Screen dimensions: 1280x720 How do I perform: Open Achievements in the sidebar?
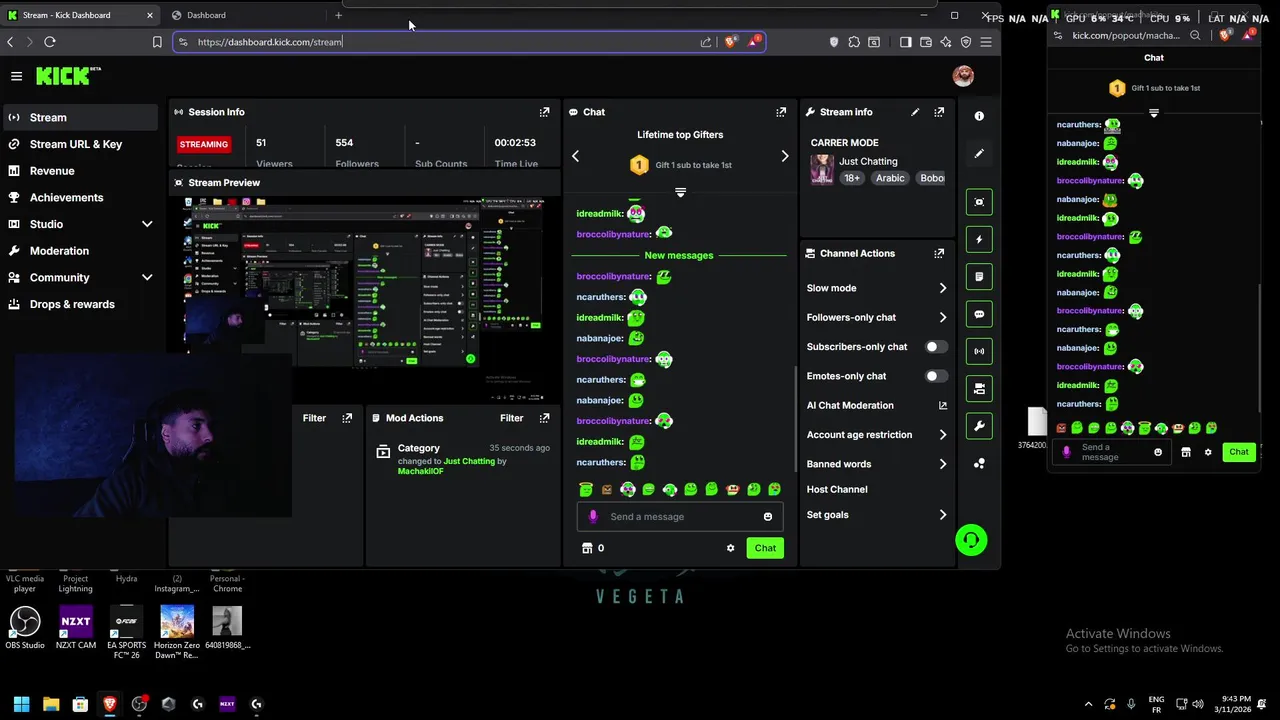80,198
